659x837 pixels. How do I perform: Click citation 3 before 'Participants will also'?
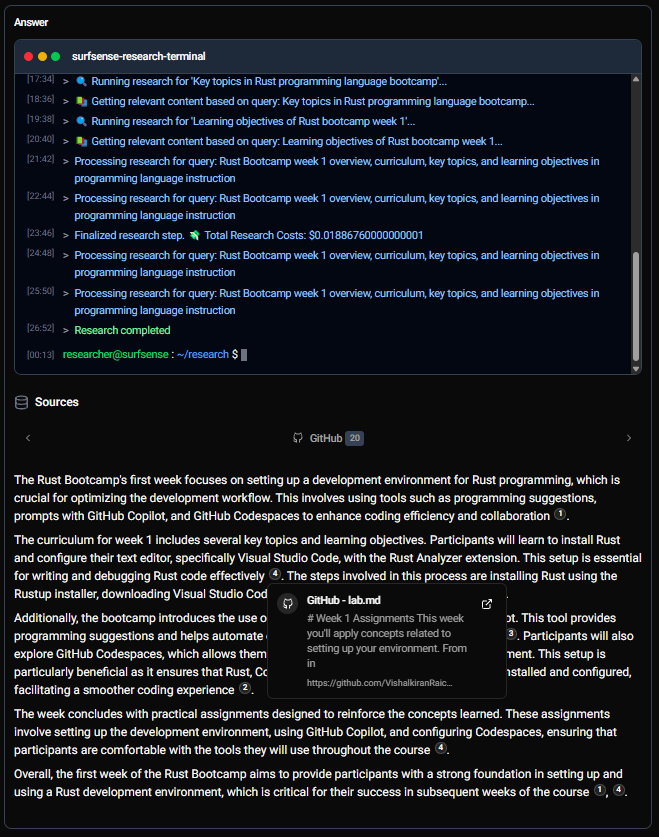point(511,634)
